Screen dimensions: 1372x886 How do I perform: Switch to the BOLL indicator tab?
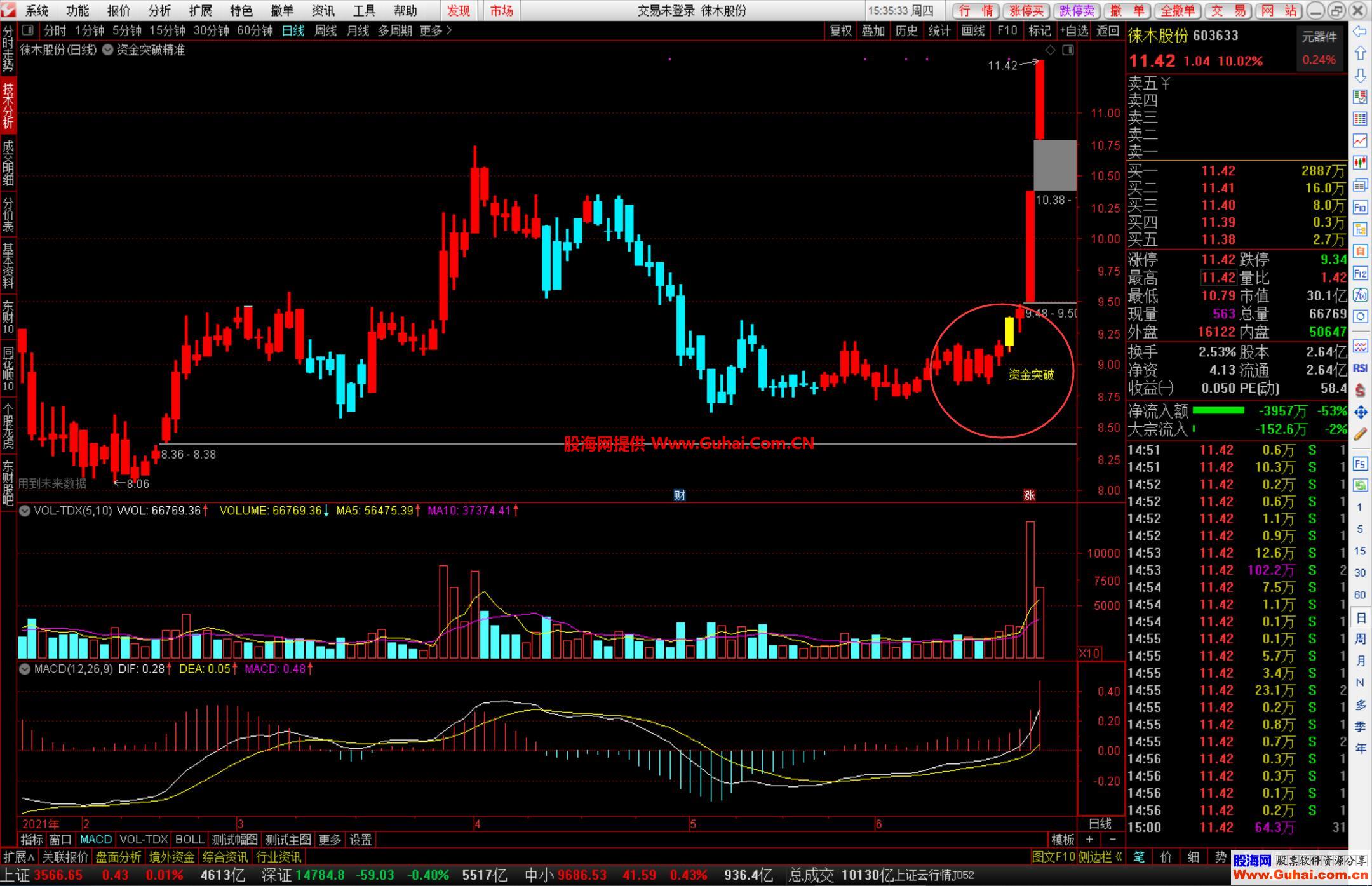[189, 840]
